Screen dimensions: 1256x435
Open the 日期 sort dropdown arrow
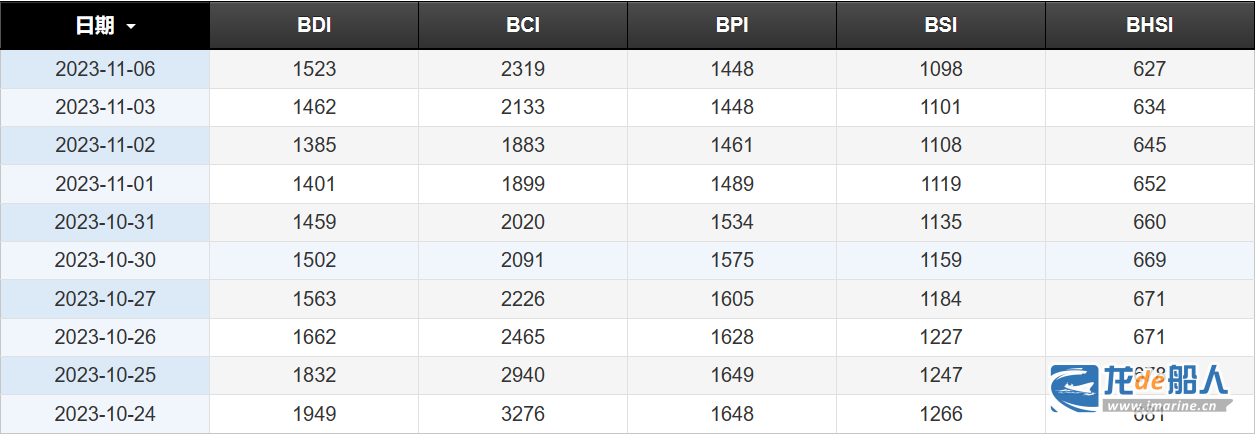[x=131, y=27]
